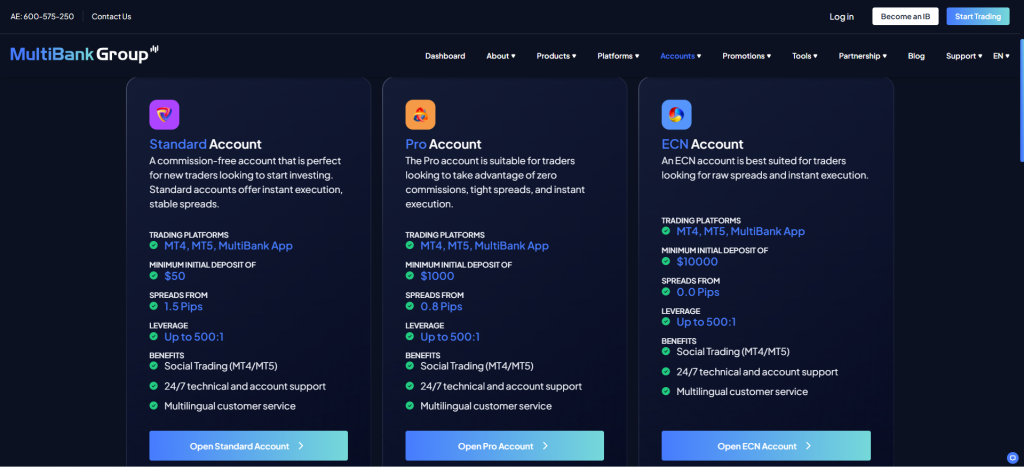Screen dimensions: 1024x467
Task: Click the Become an IB button
Action: click(x=905, y=16)
